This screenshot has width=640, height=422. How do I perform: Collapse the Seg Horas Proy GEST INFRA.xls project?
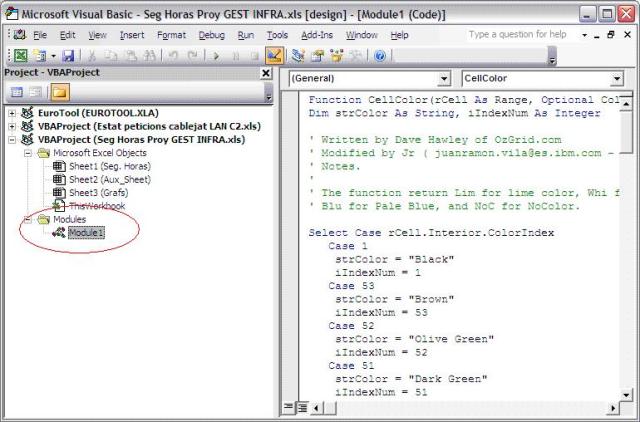pos(12,140)
